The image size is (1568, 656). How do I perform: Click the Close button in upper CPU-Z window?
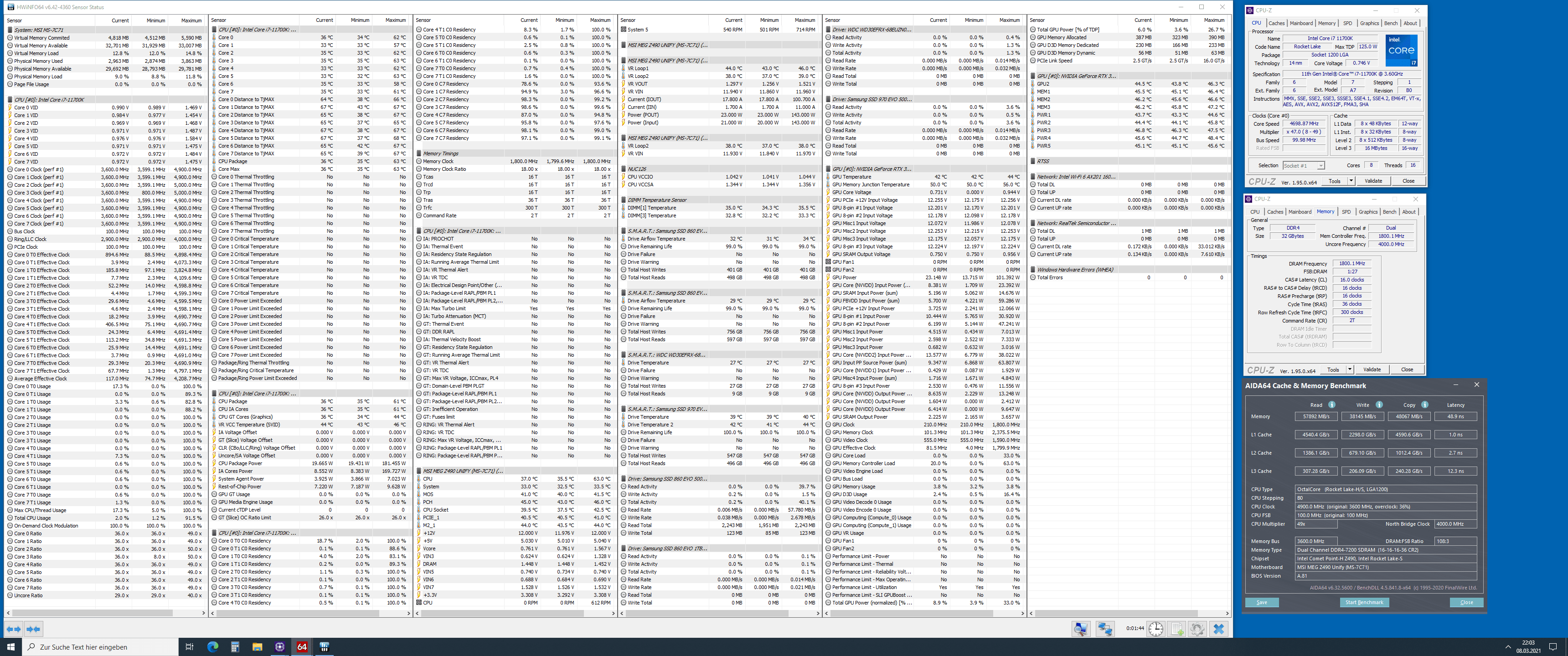point(1408,181)
